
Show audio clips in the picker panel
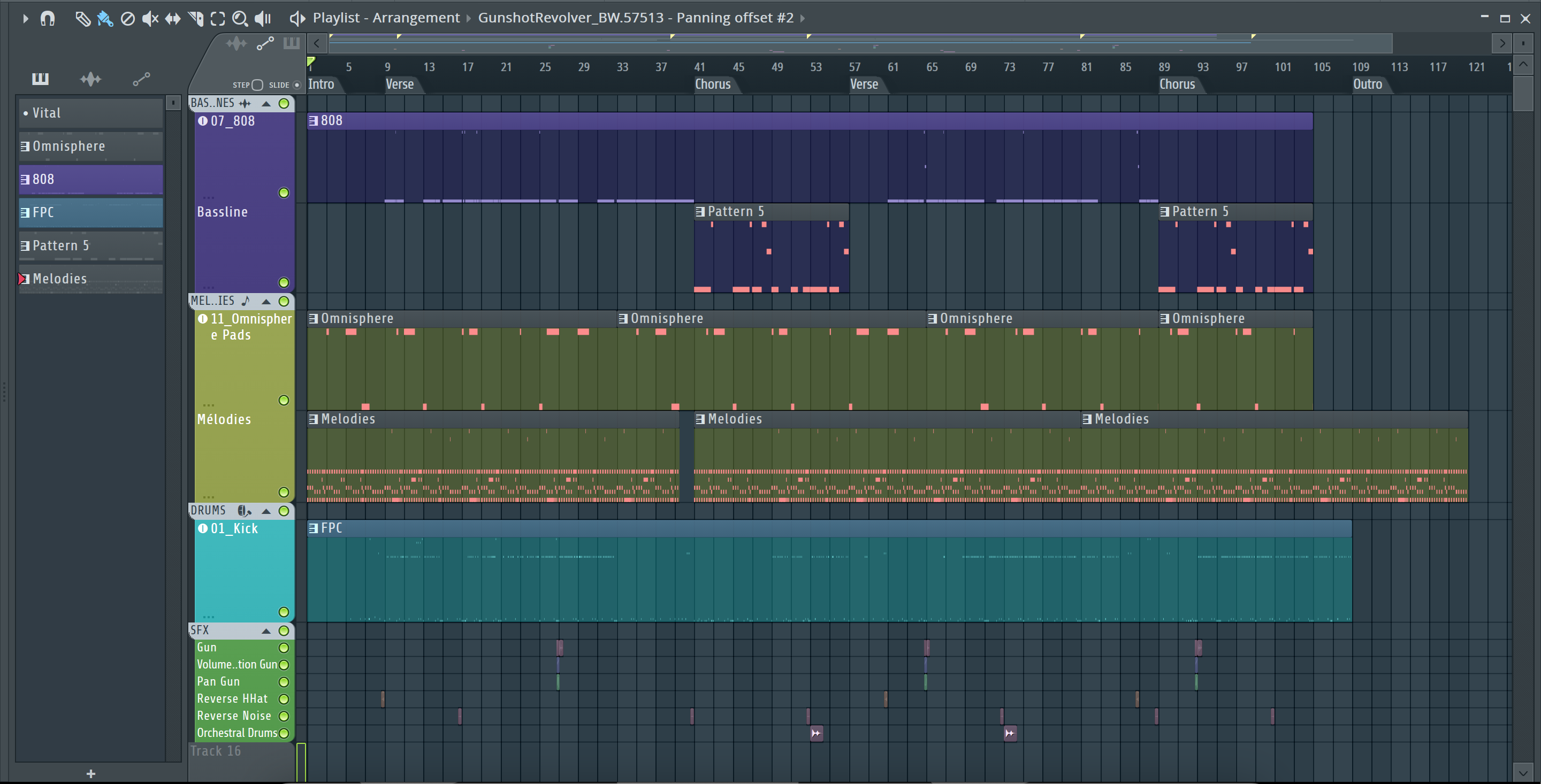tap(90, 78)
